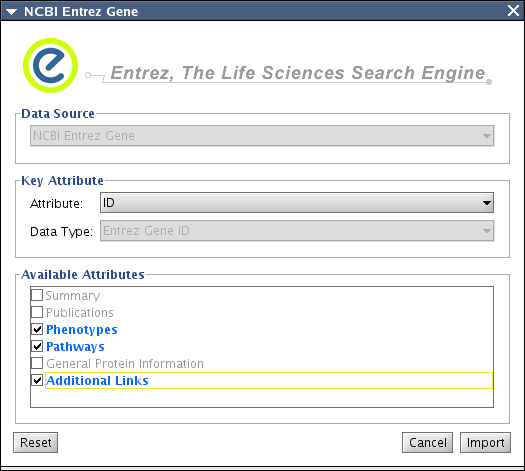Select the Phenotypes label in the list
This screenshot has width=525, height=471.
pos(82,330)
